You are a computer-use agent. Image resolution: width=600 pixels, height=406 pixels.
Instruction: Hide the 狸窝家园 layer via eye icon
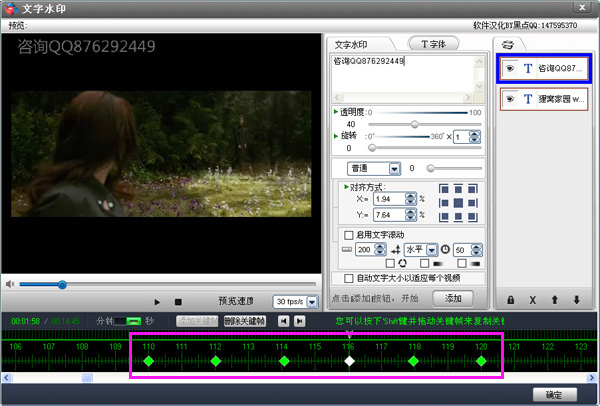point(509,99)
